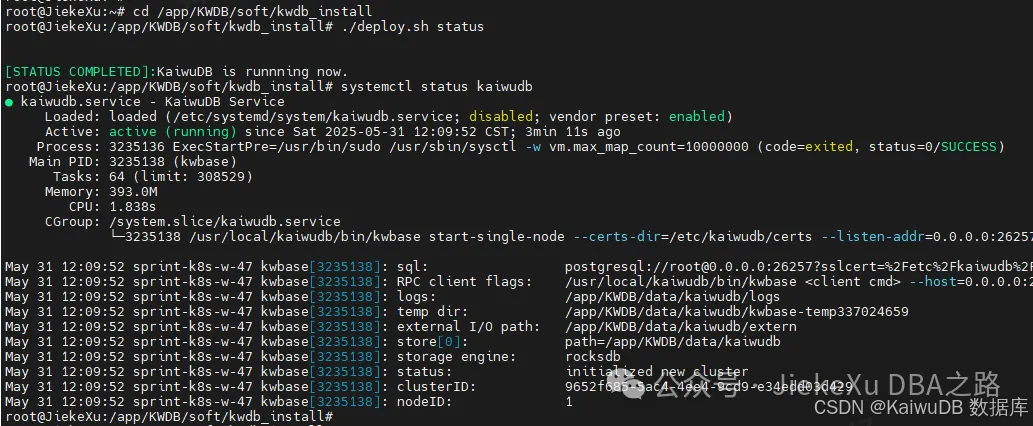Image resolution: width=1033 pixels, height=426 pixels.
Task: Click CGroup path "/system.slice/kaiwudb.service"
Action: click(225, 222)
